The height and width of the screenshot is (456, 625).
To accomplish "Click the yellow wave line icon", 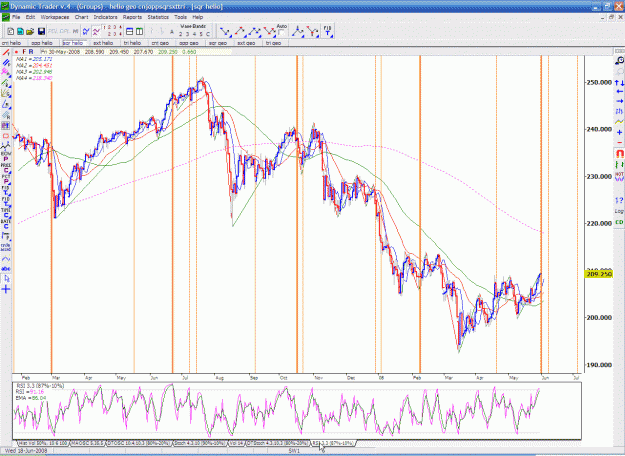I will pos(619,122).
